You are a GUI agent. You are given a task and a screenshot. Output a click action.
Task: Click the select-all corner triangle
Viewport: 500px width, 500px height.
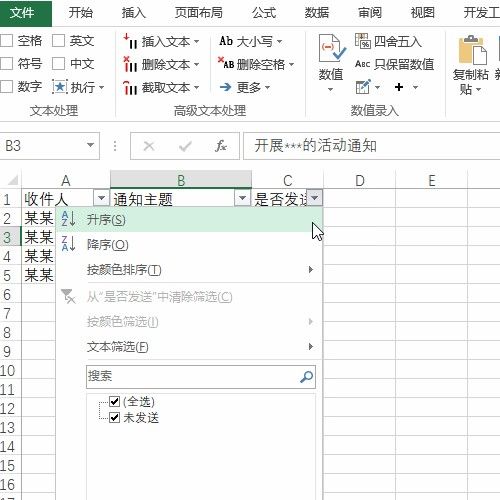tap(13, 180)
